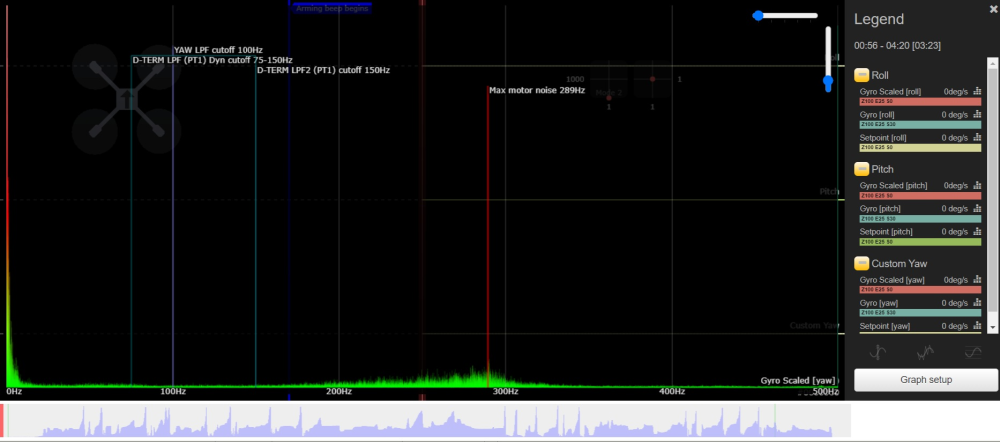This screenshot has height=442, width=1000.
Task: Select bar-chart icon for Gyro Scaled [pitch]
Action: [977, 186]
